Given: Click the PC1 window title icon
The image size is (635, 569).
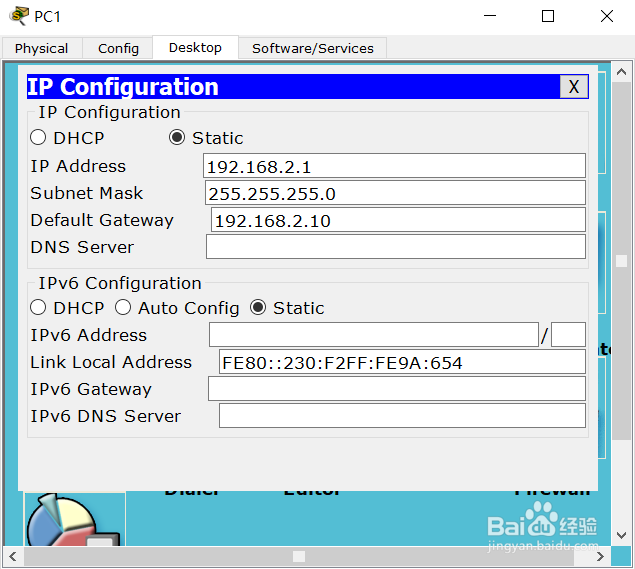Looking at the screenshot, I should click(19, 16).
